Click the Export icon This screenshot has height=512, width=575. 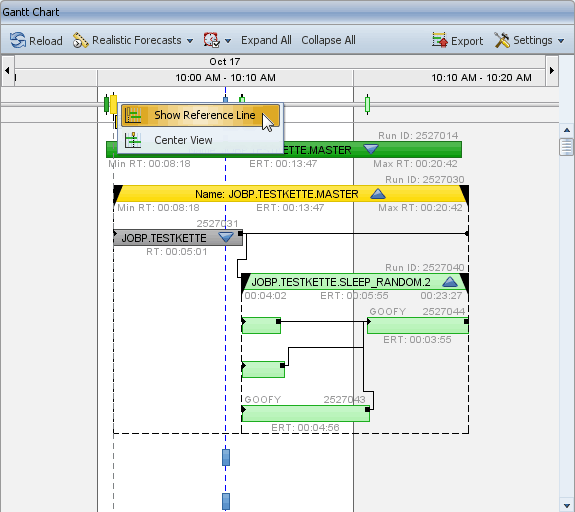(440, 40)
